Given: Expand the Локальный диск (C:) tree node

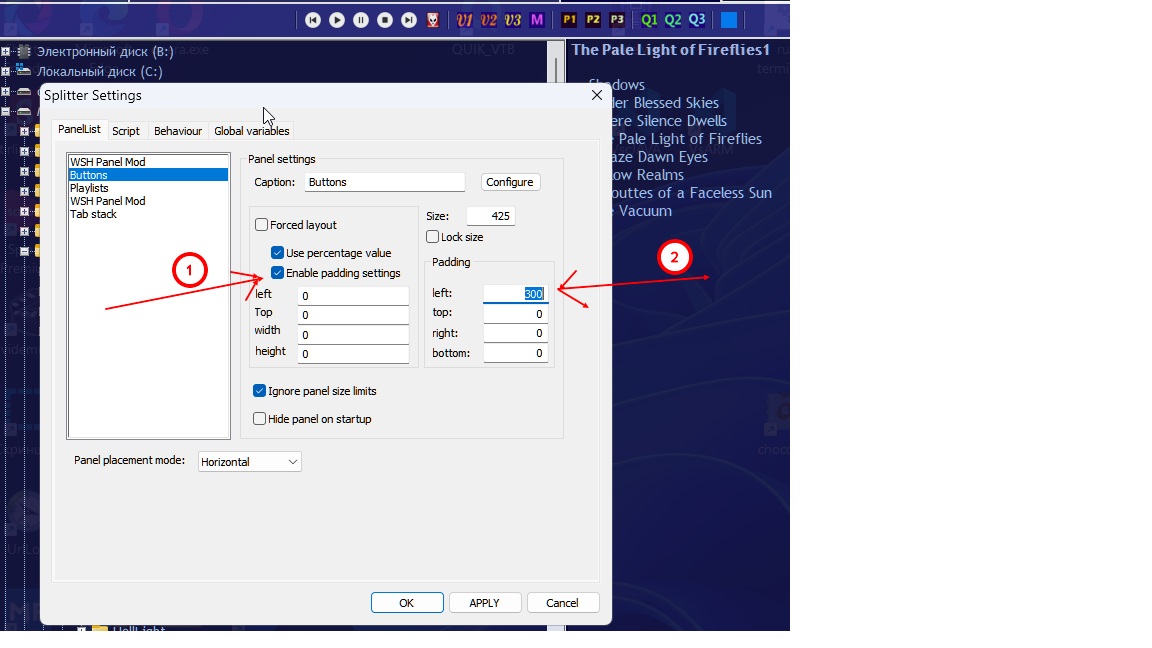Looking at the screenshot, I should point(6,71).
